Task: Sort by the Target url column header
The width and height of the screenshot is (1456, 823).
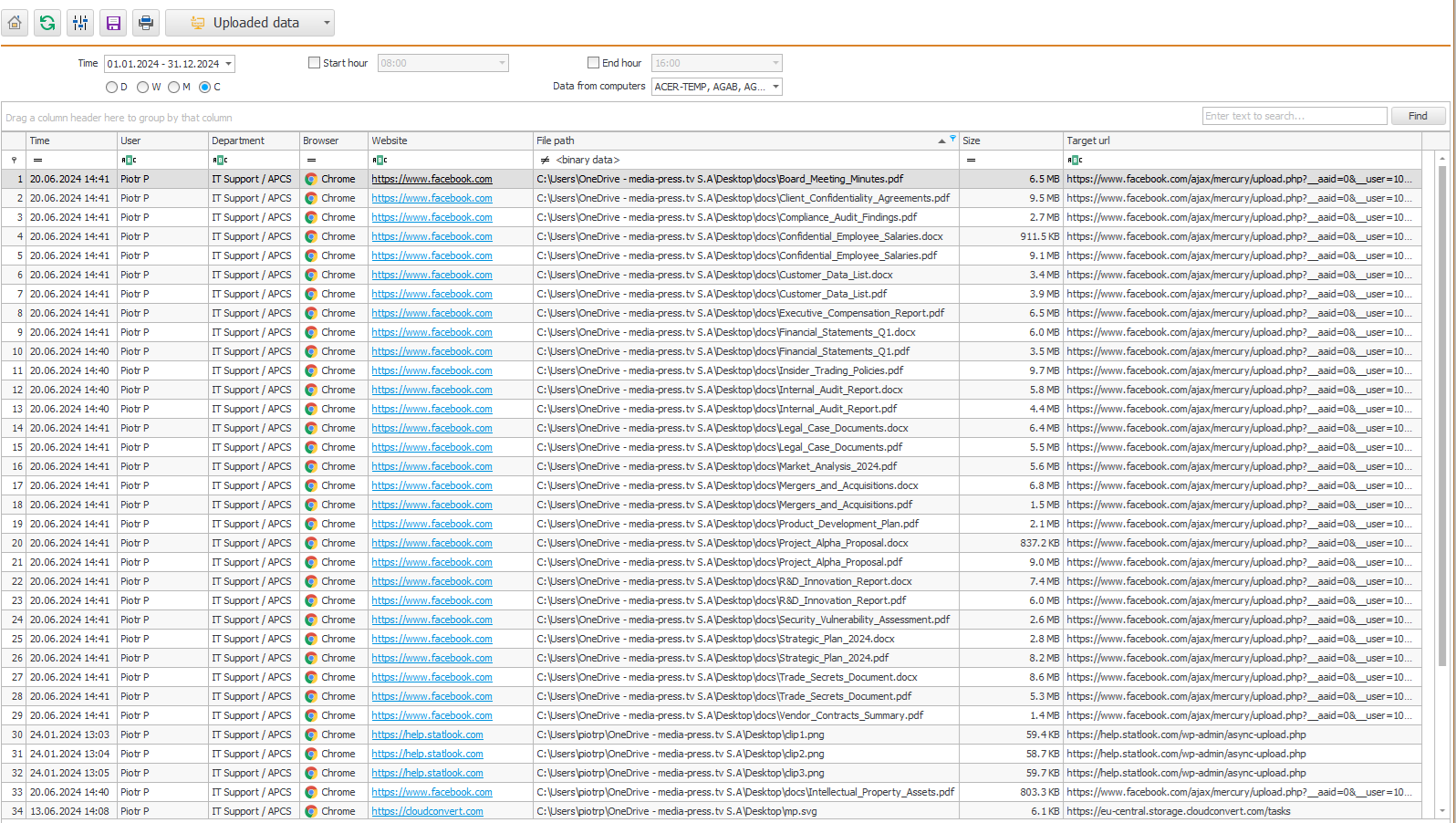Action: tap(1243, 141)
